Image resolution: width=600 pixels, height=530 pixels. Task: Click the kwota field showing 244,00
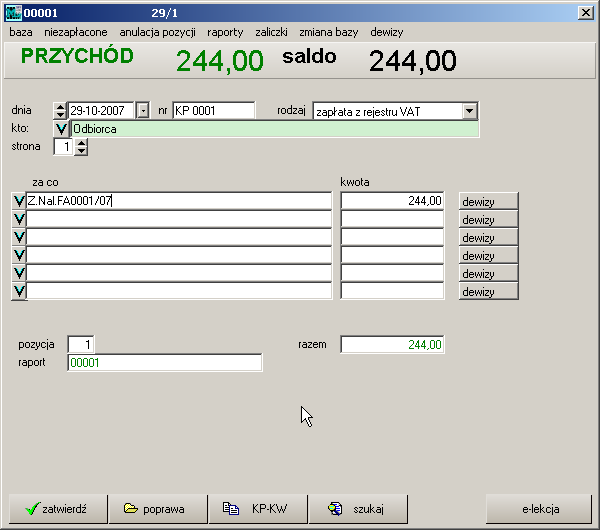392,201
